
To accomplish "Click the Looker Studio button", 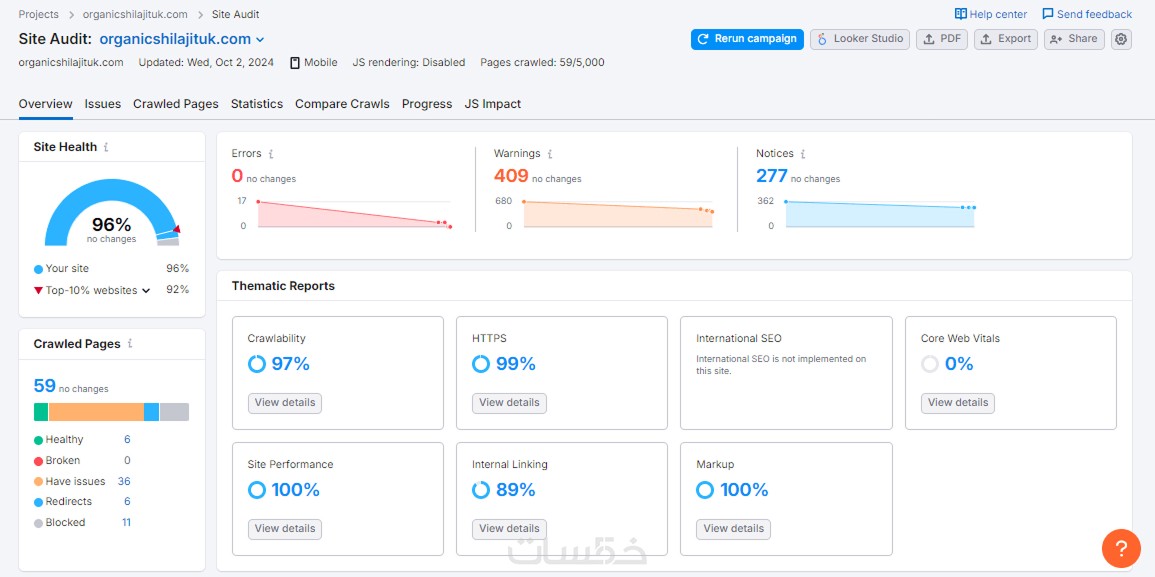I will pos(860,39).
